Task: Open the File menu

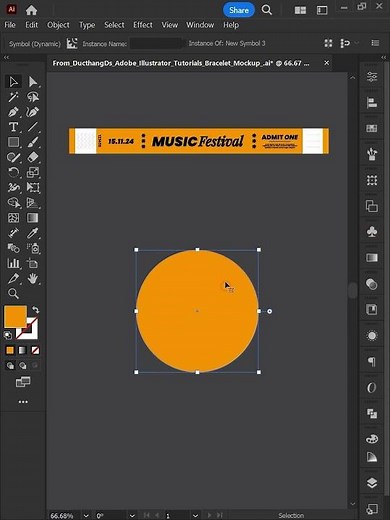Action: coord(10,25)
